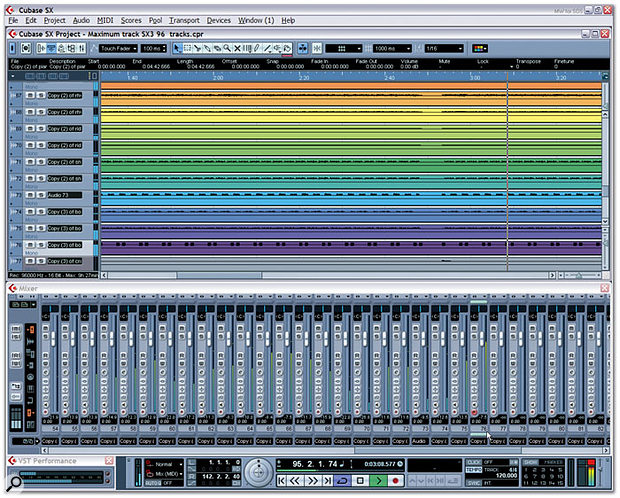Select the Mute X tool
The width and height of the screenshot is (620, 498).
click(x=237, y=48)
